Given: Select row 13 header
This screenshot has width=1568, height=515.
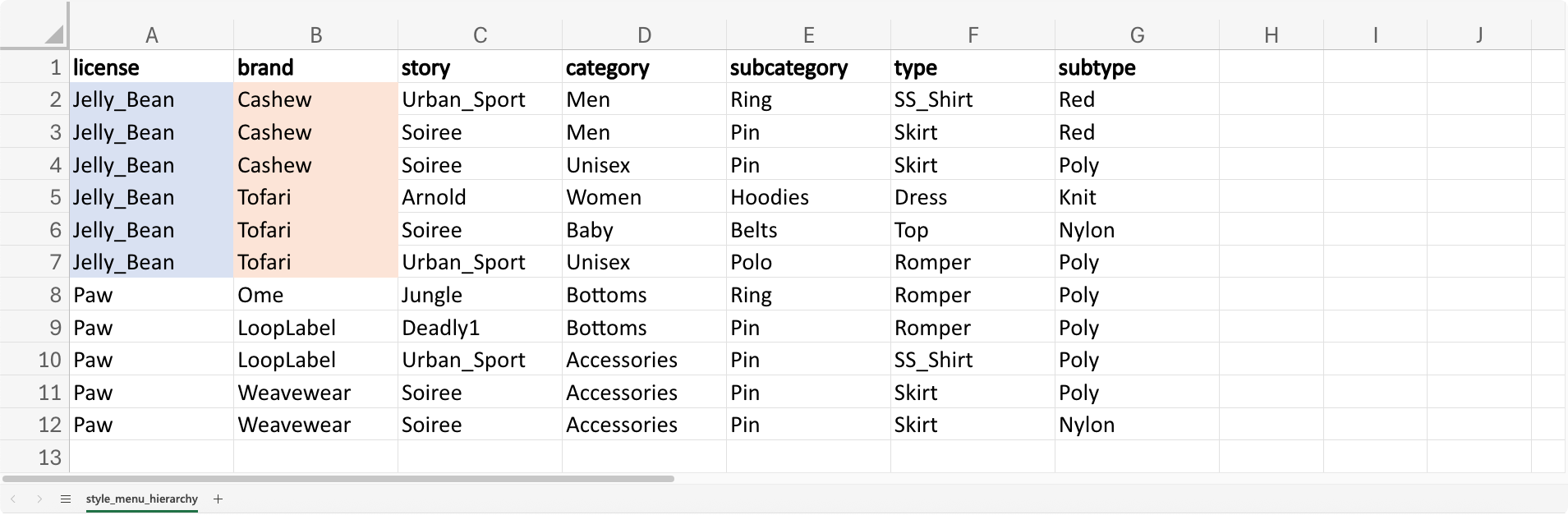Looking at the screenshot, I should coord(34,458).
